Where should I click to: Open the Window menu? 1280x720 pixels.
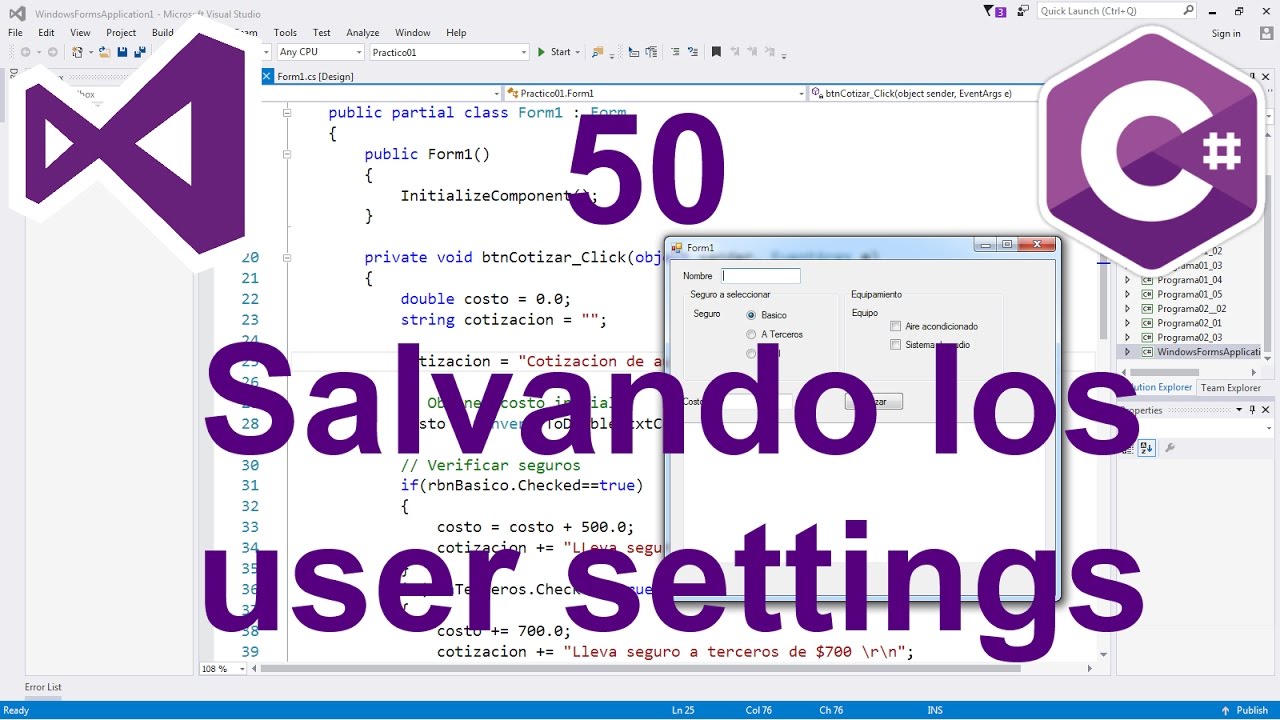pos(413,33)
